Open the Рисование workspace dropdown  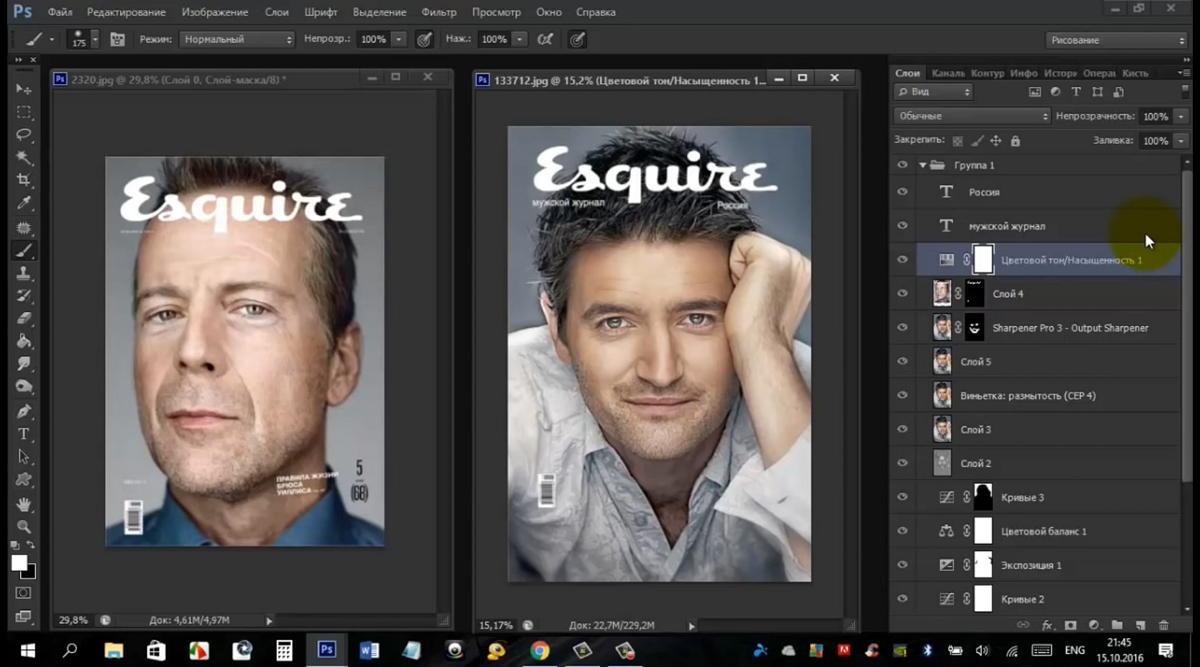click(1117, 40)
